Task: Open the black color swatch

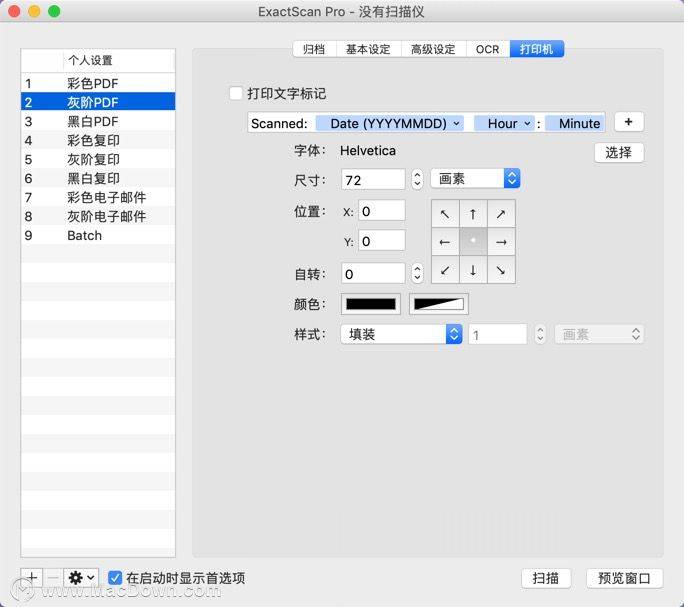Action: pyautogui.click(x=371, y=304)
